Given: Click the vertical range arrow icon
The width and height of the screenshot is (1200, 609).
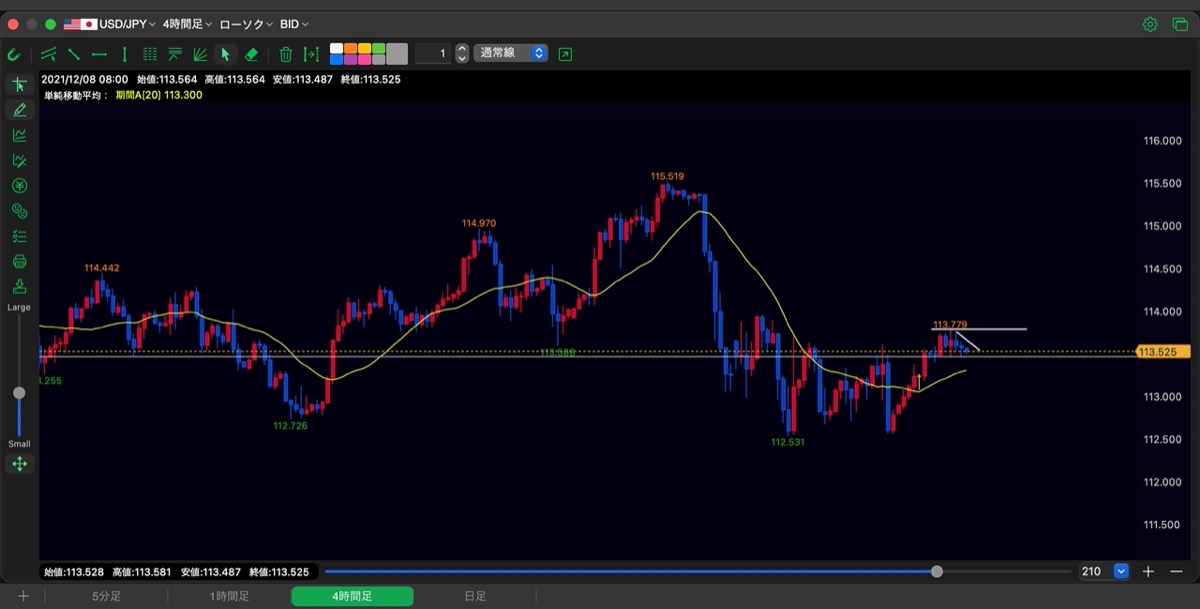Looking at the screenshot, I should [x=312, y=54].
